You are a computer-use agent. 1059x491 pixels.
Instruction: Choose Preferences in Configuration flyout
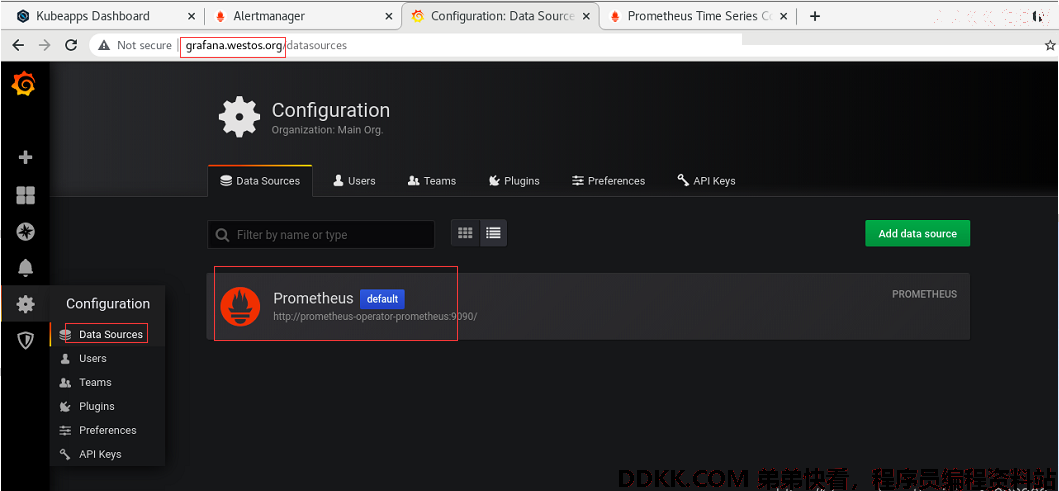click(107, 430)
